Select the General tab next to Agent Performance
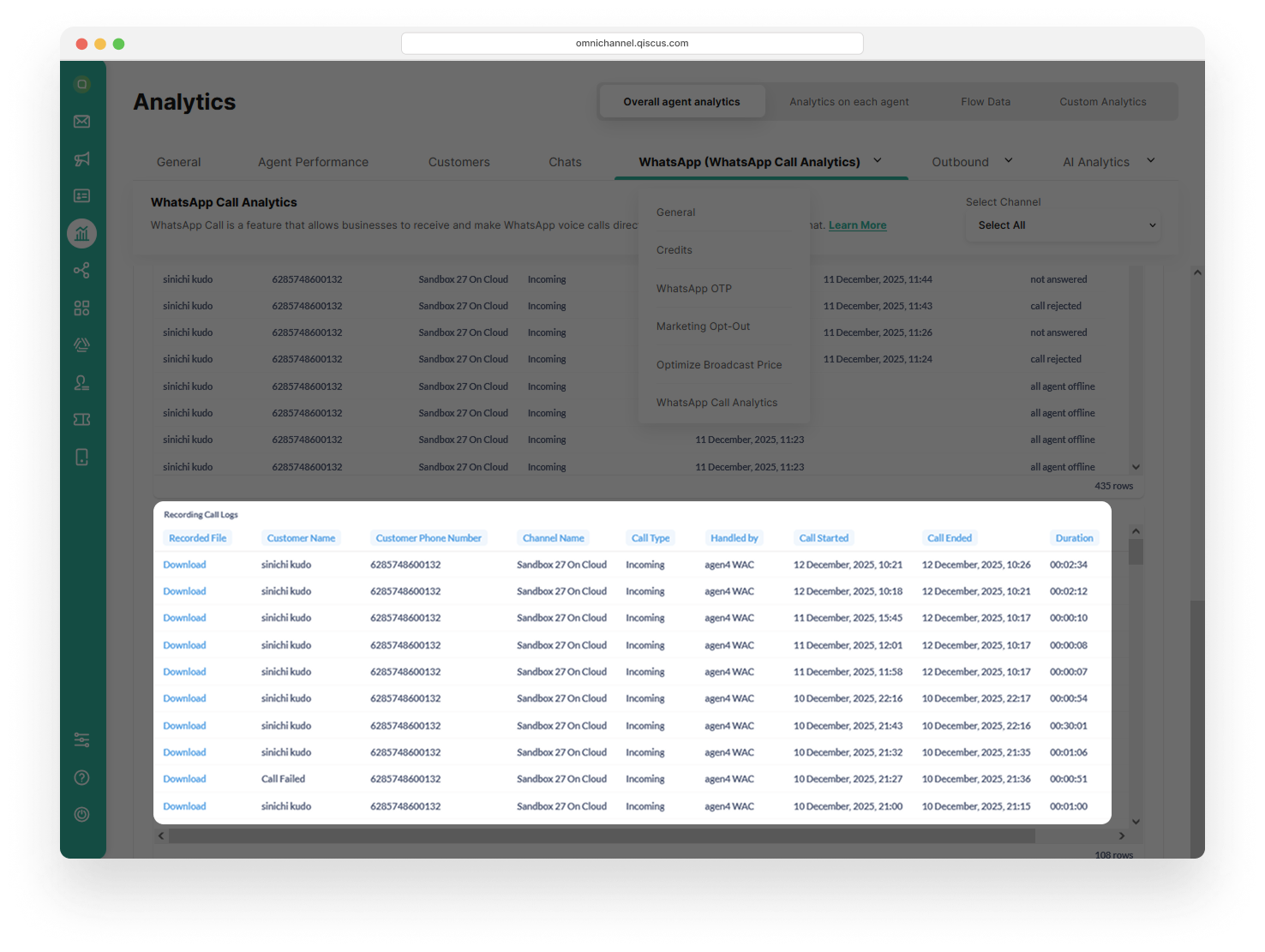Screen dimensions: 1265x952 tap(178, 162)
